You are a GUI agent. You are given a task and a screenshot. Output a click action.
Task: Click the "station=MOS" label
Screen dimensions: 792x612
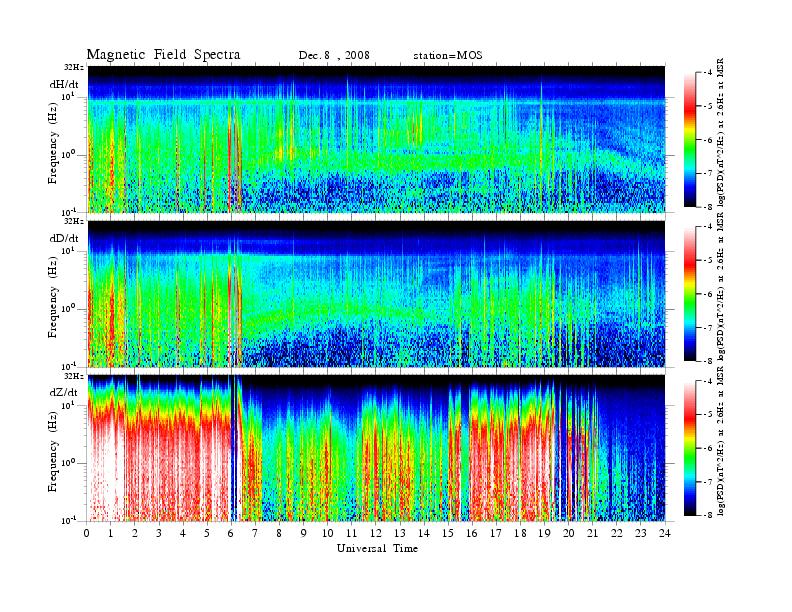click(x=448, y=56)
